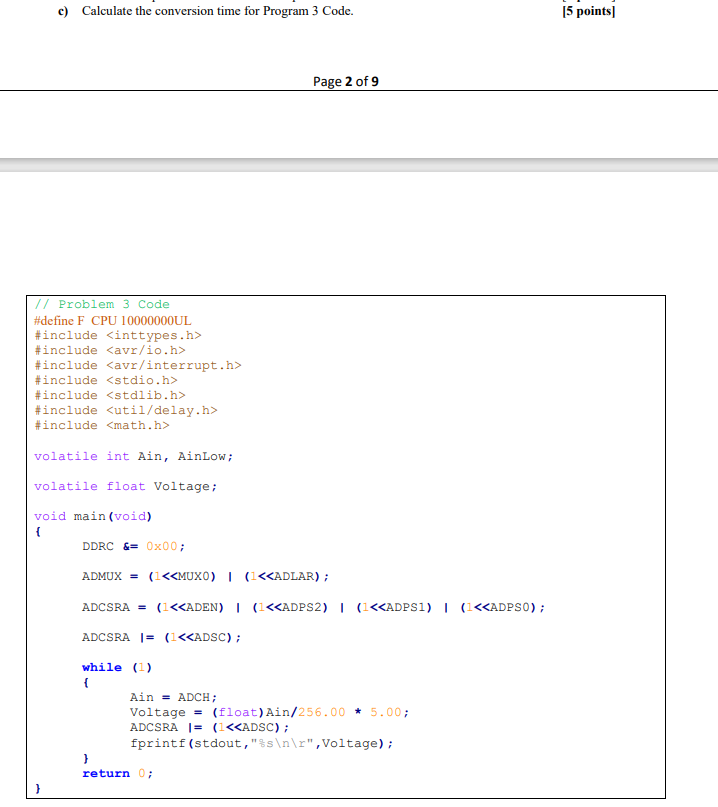Click the 'while (1)' loop statement
The image size is (718, 807).
[x=117, y=667]
